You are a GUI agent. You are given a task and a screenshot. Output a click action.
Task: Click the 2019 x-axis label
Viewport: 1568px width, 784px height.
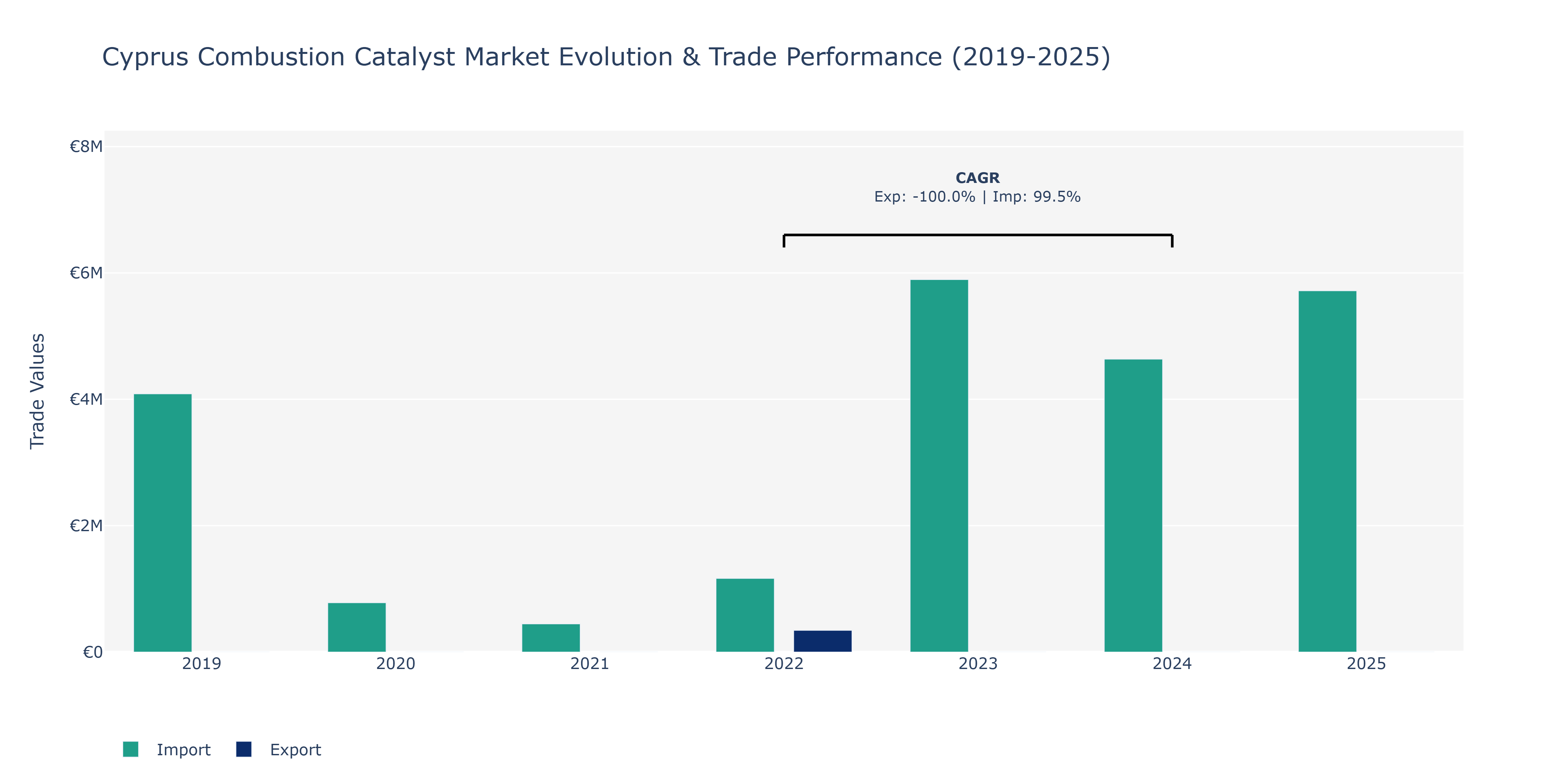point(202,663)
